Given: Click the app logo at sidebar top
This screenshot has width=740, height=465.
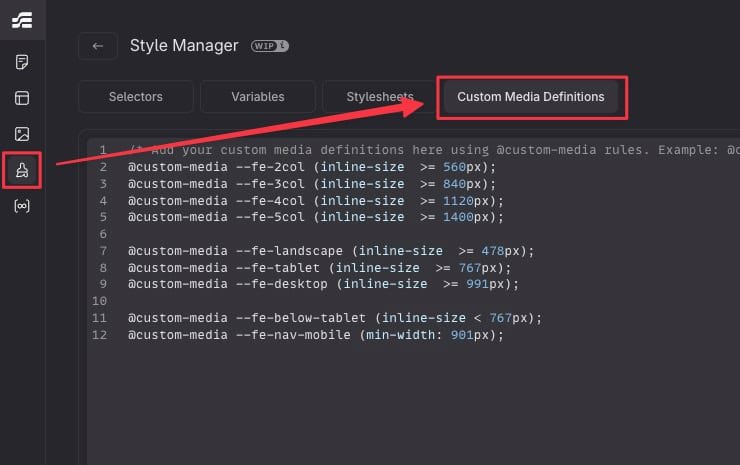Looking at the screenshot, I should tap(22, 20).
